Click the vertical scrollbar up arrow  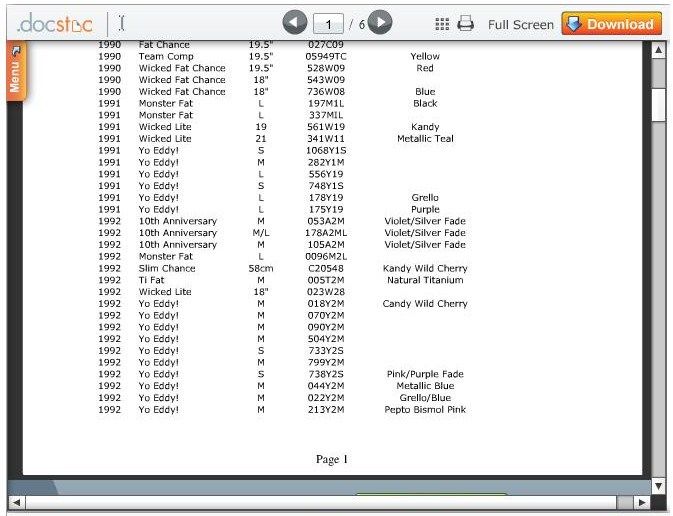pos(658,51)
